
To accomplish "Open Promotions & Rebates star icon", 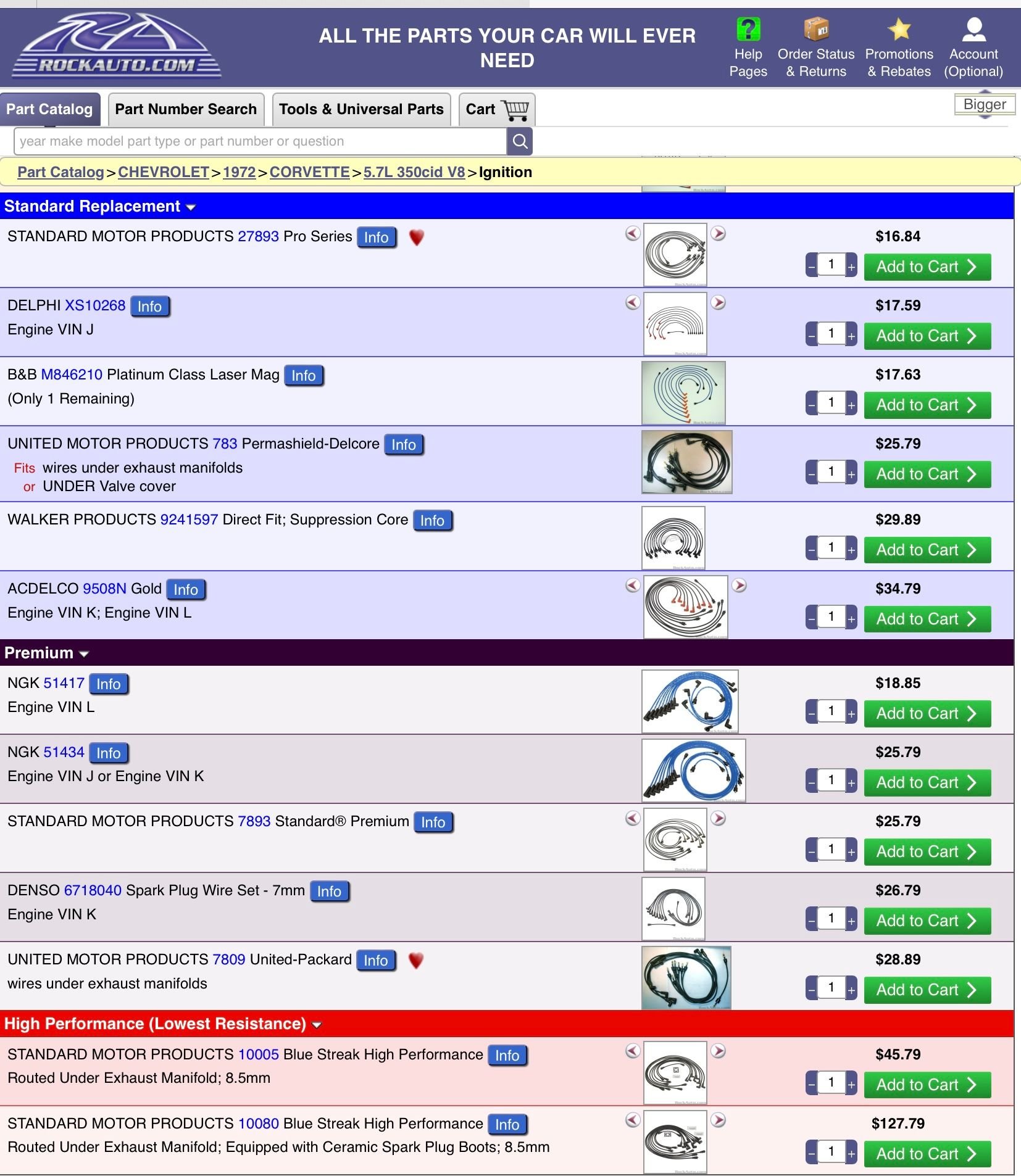I will pos(899,30).
